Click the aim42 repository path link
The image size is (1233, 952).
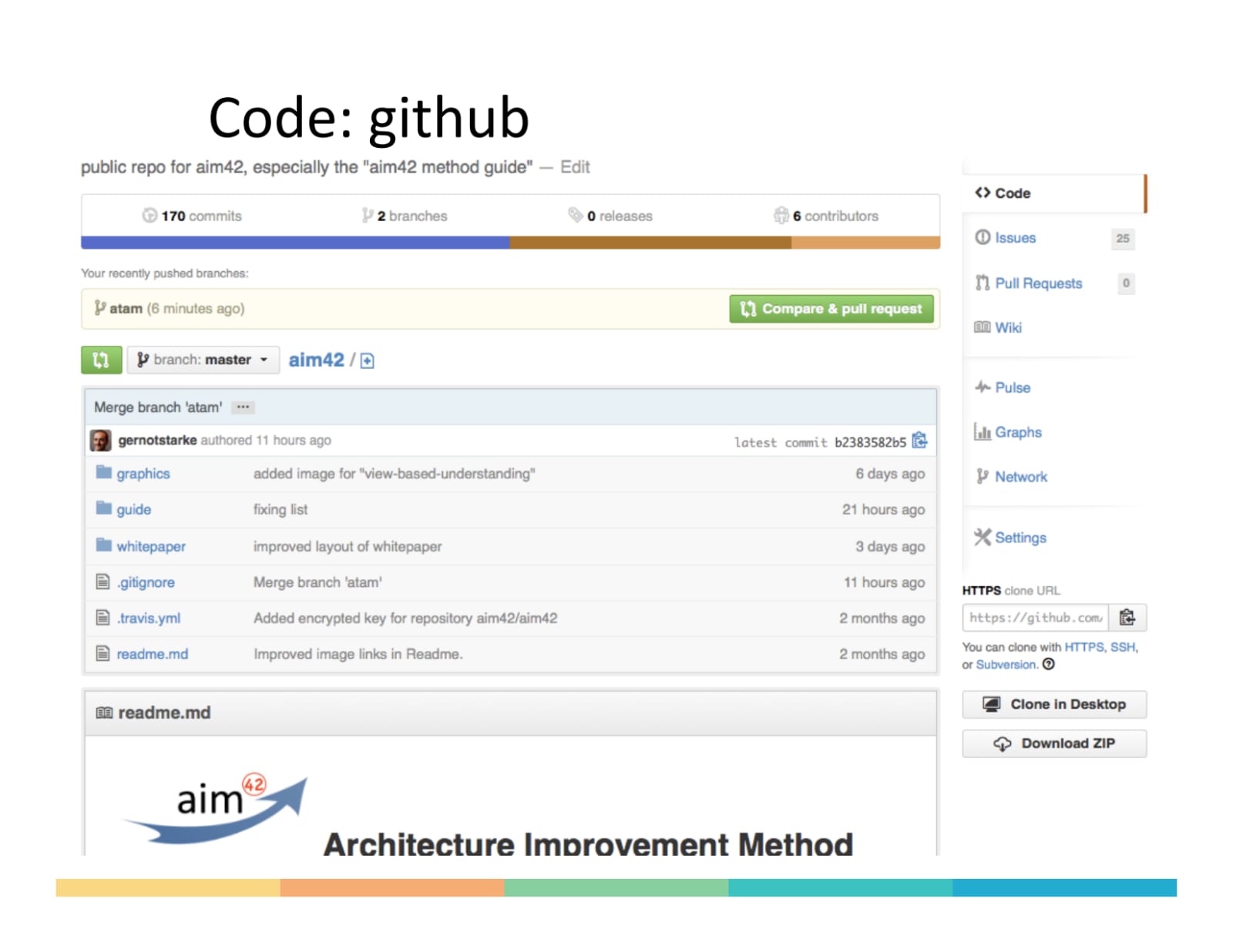316,360
